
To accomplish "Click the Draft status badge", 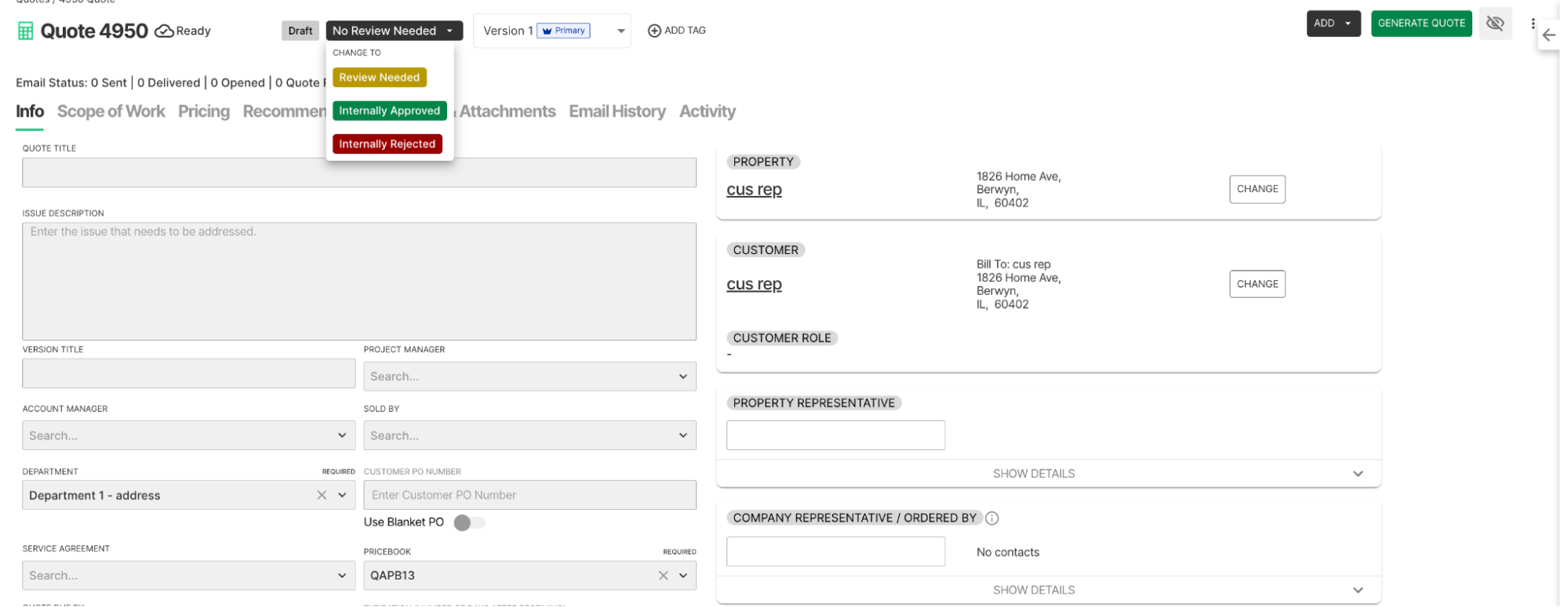I will pos(300,31).
